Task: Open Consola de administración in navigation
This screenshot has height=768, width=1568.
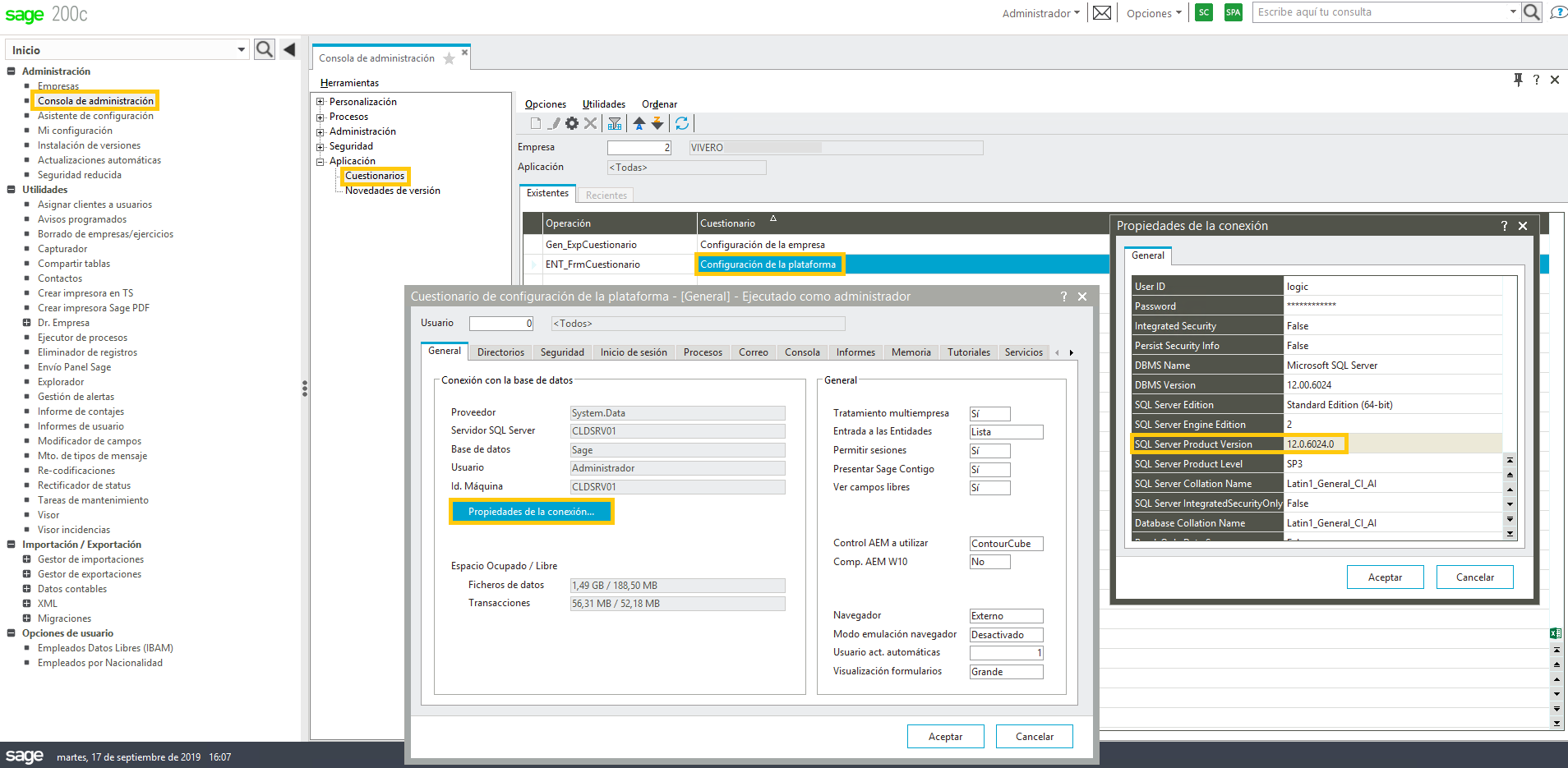Action: 95,101
